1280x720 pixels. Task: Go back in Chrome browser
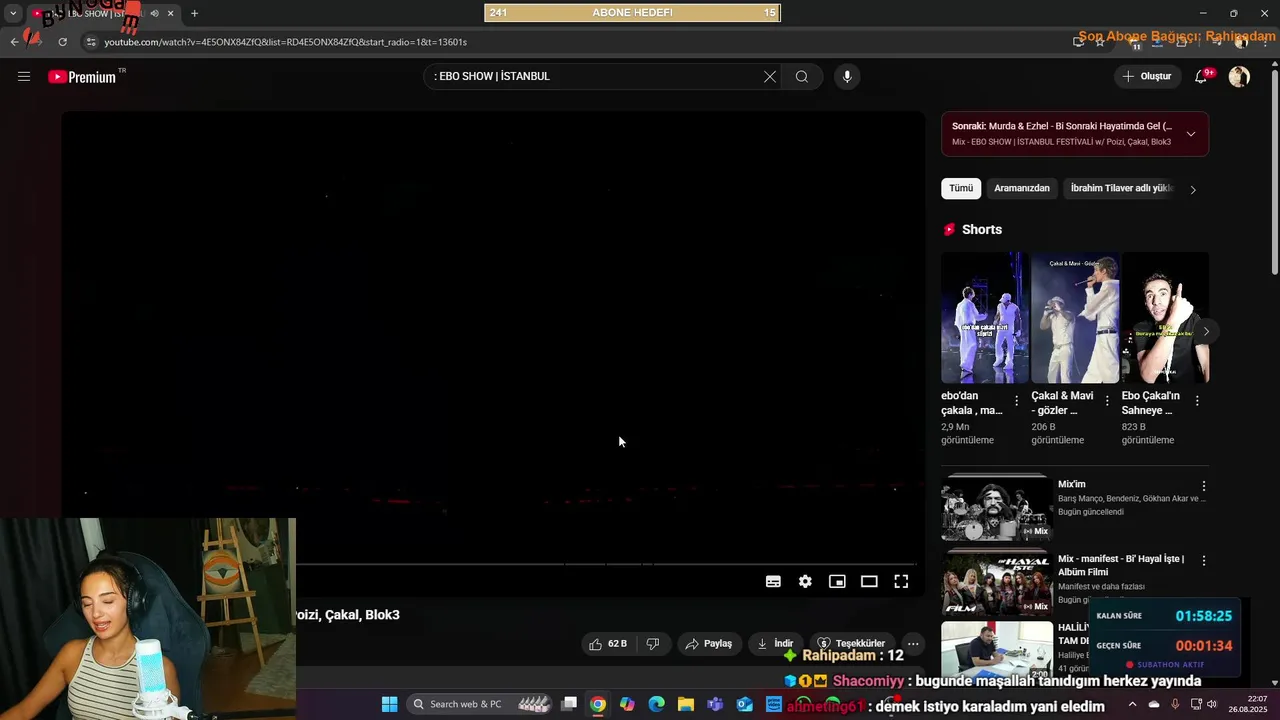[14, 42]
